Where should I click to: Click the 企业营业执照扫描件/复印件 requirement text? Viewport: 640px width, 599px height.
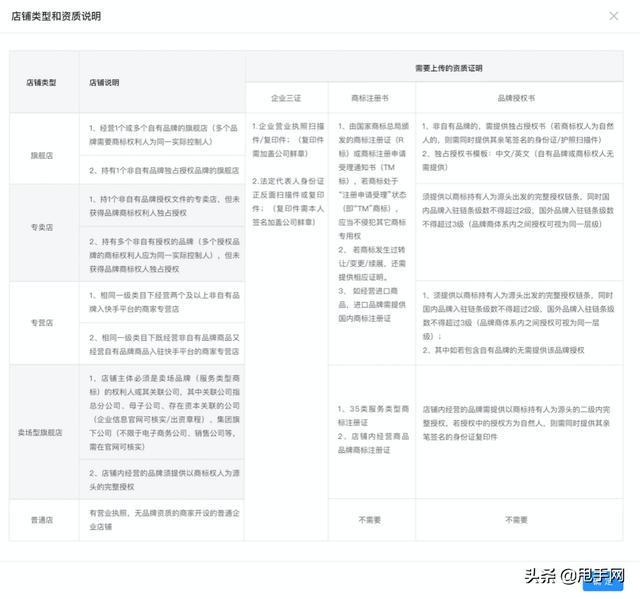(288, 140)
